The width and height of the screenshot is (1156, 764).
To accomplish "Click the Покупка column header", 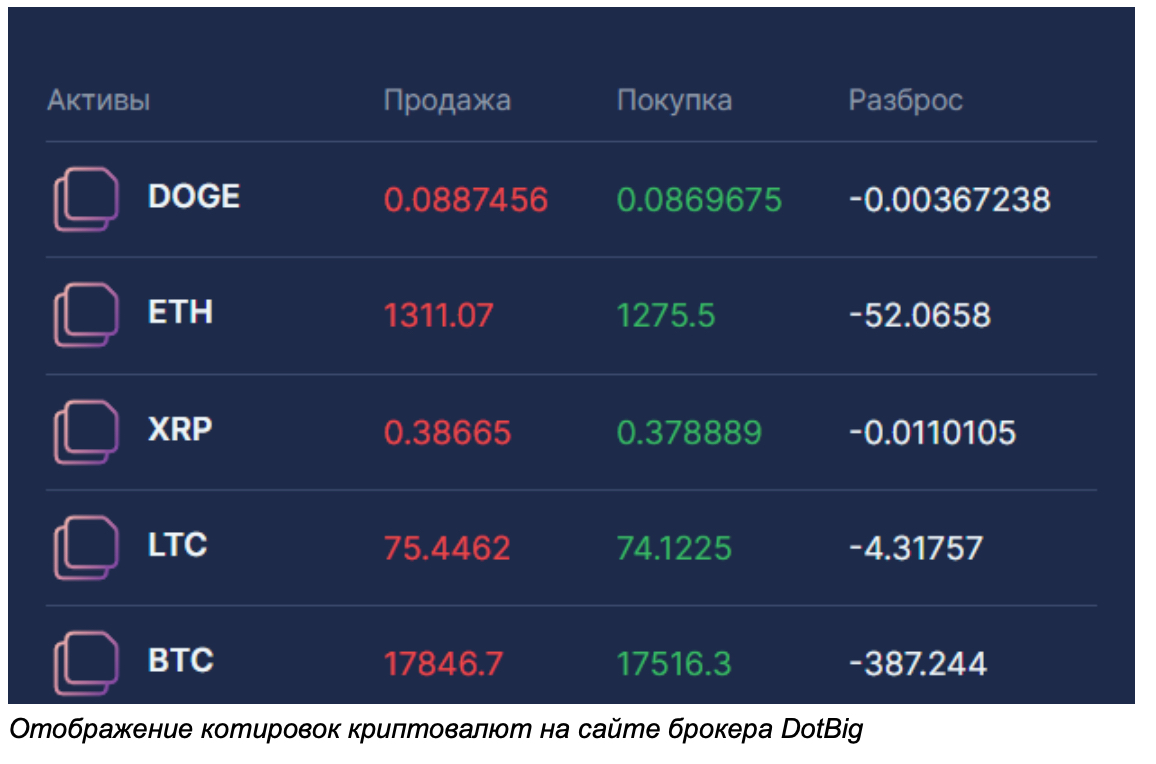I will 674,101.
